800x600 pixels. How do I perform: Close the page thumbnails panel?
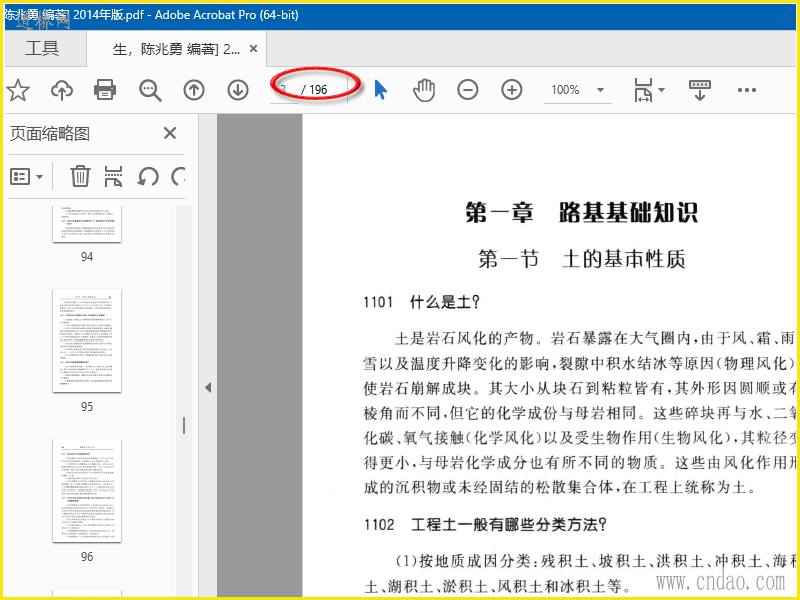(x=170, y=134)
